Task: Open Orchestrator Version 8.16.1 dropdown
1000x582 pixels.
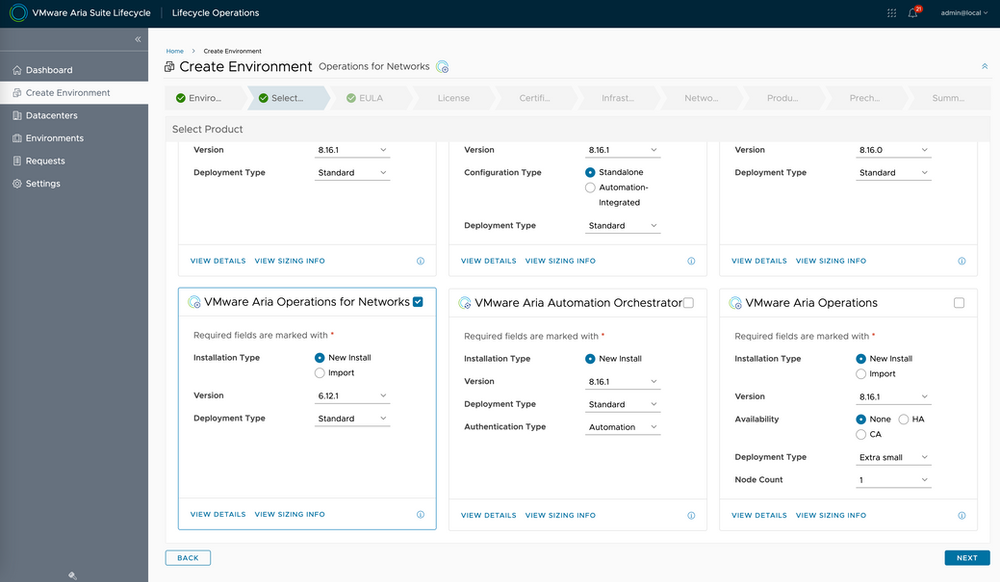Action: point(622,382)
